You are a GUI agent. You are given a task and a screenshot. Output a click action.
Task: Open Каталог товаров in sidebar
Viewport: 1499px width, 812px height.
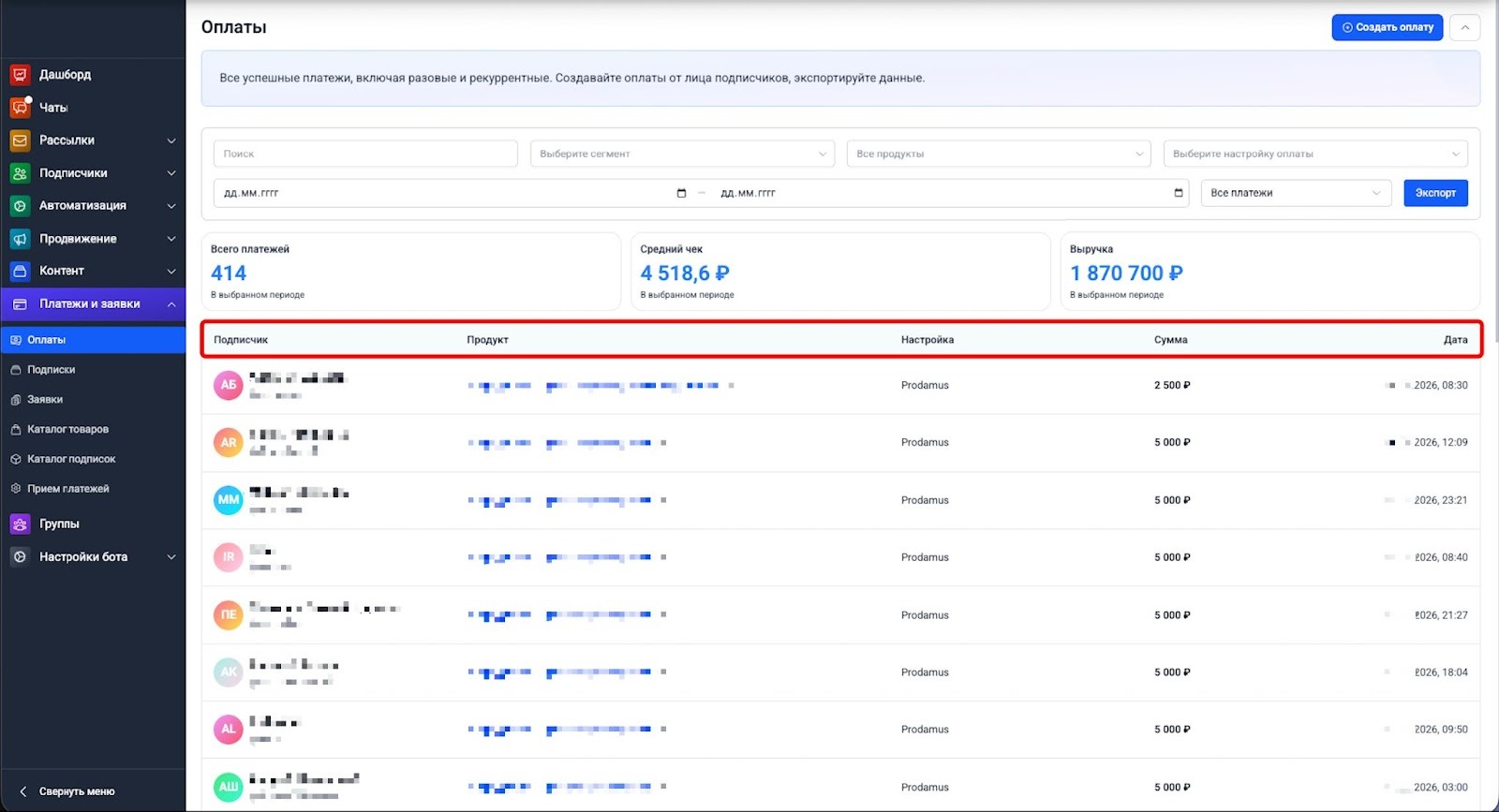point(67,429)
